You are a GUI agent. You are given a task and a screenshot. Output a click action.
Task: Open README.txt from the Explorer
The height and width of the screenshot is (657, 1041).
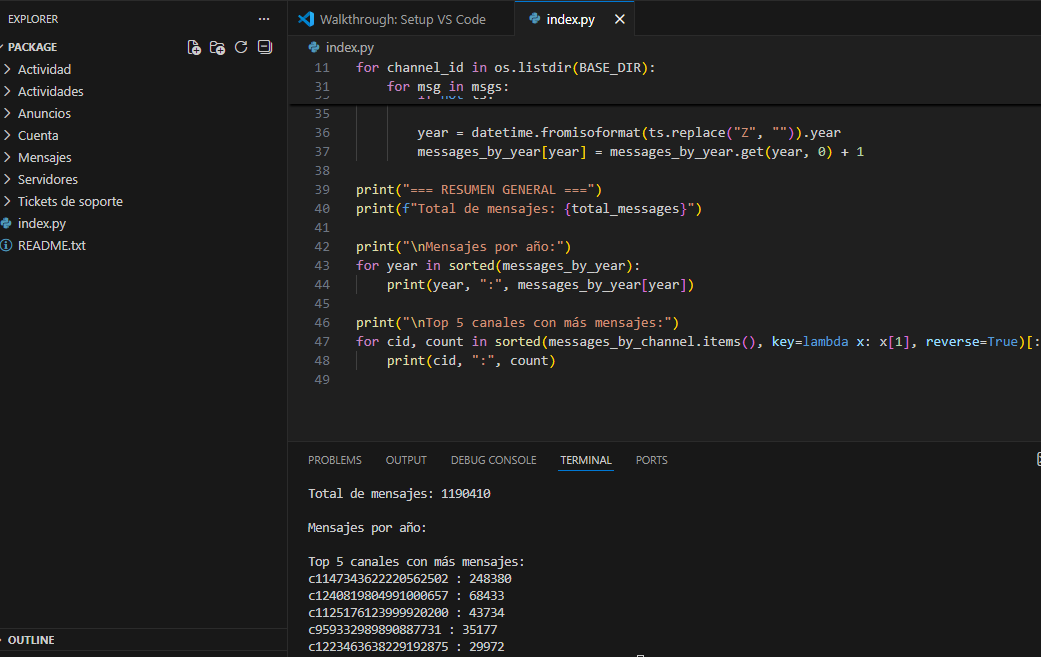tap(53, 245)
